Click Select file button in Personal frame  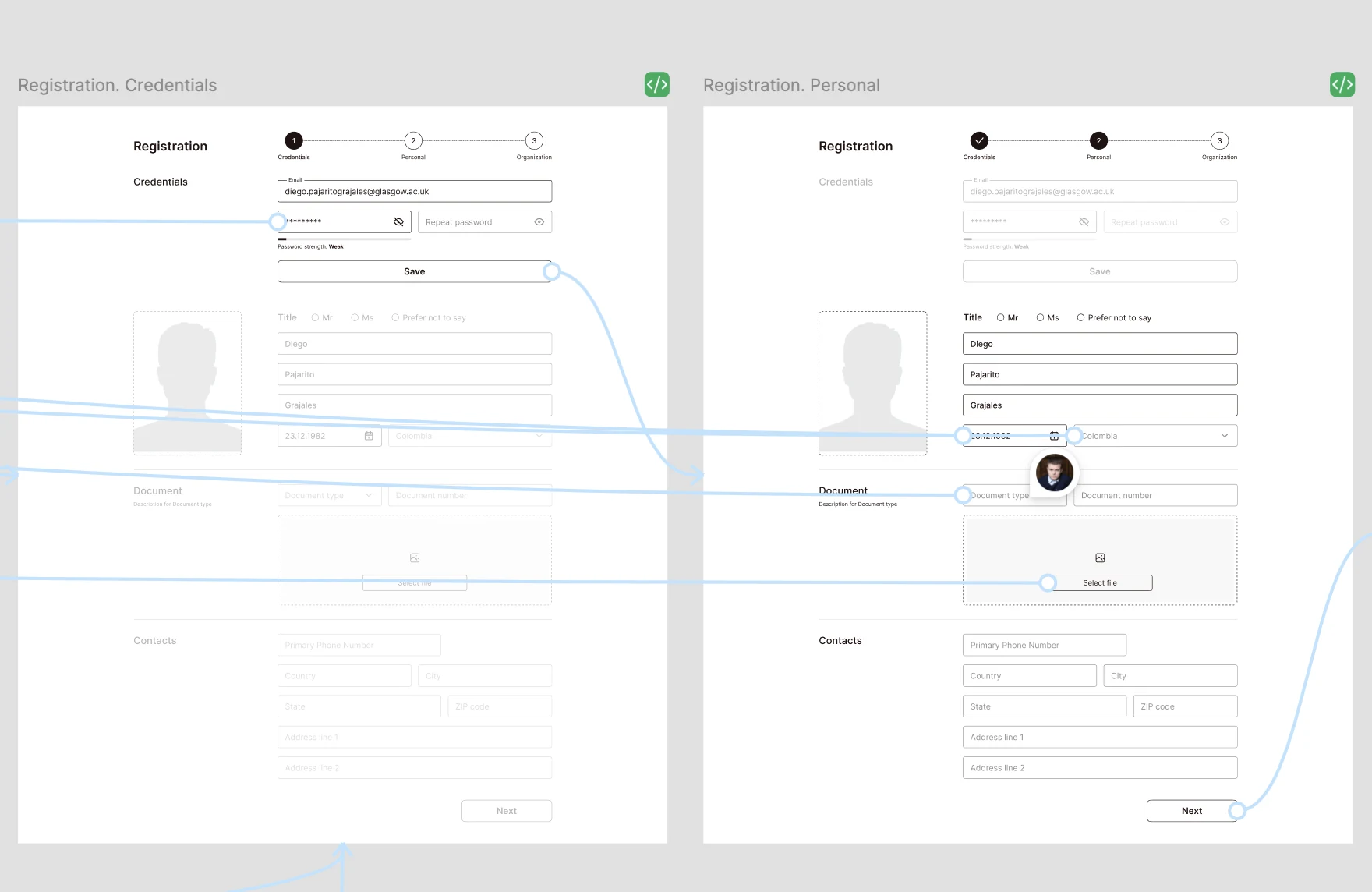coord(1100,583)
